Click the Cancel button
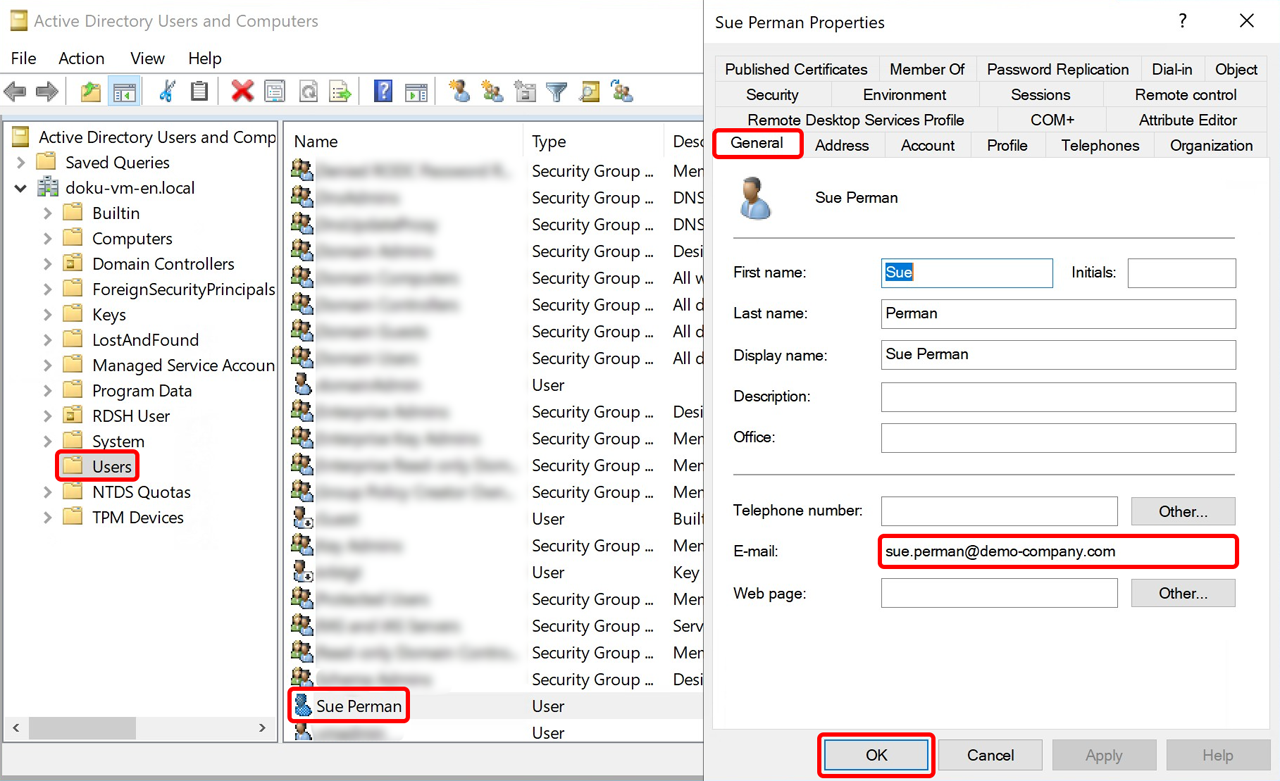This screenshot has width=1280, height=781. 990,755
